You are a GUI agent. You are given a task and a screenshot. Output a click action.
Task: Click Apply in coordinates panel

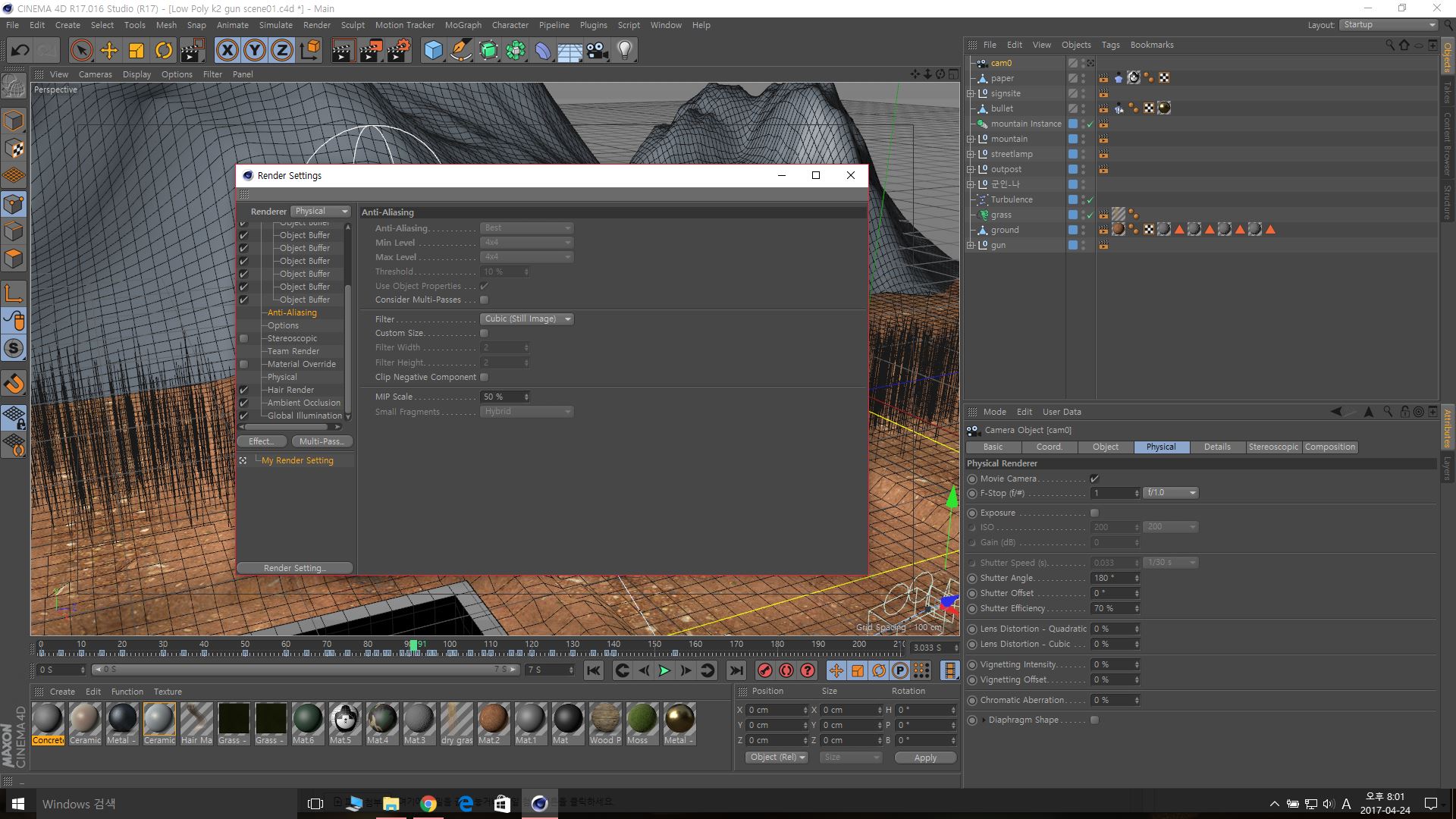coord(925,758)
